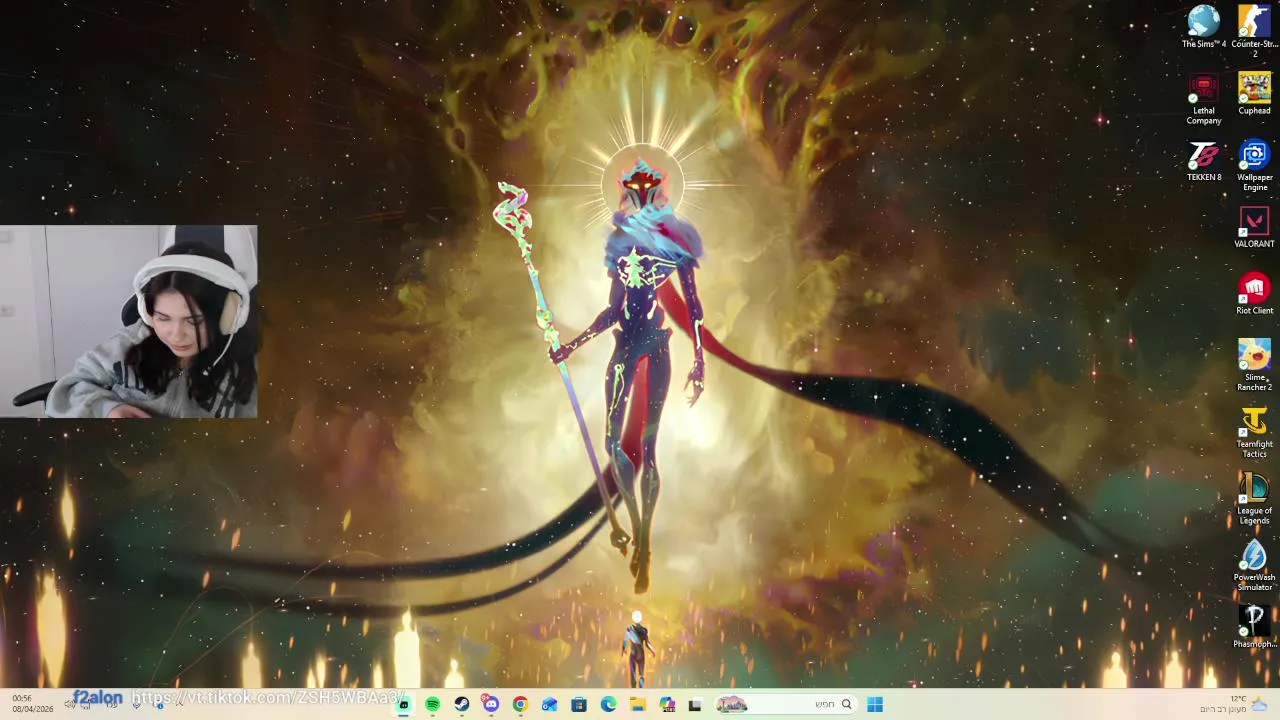Open the weather widget showing 12°C

[1233, 704]
